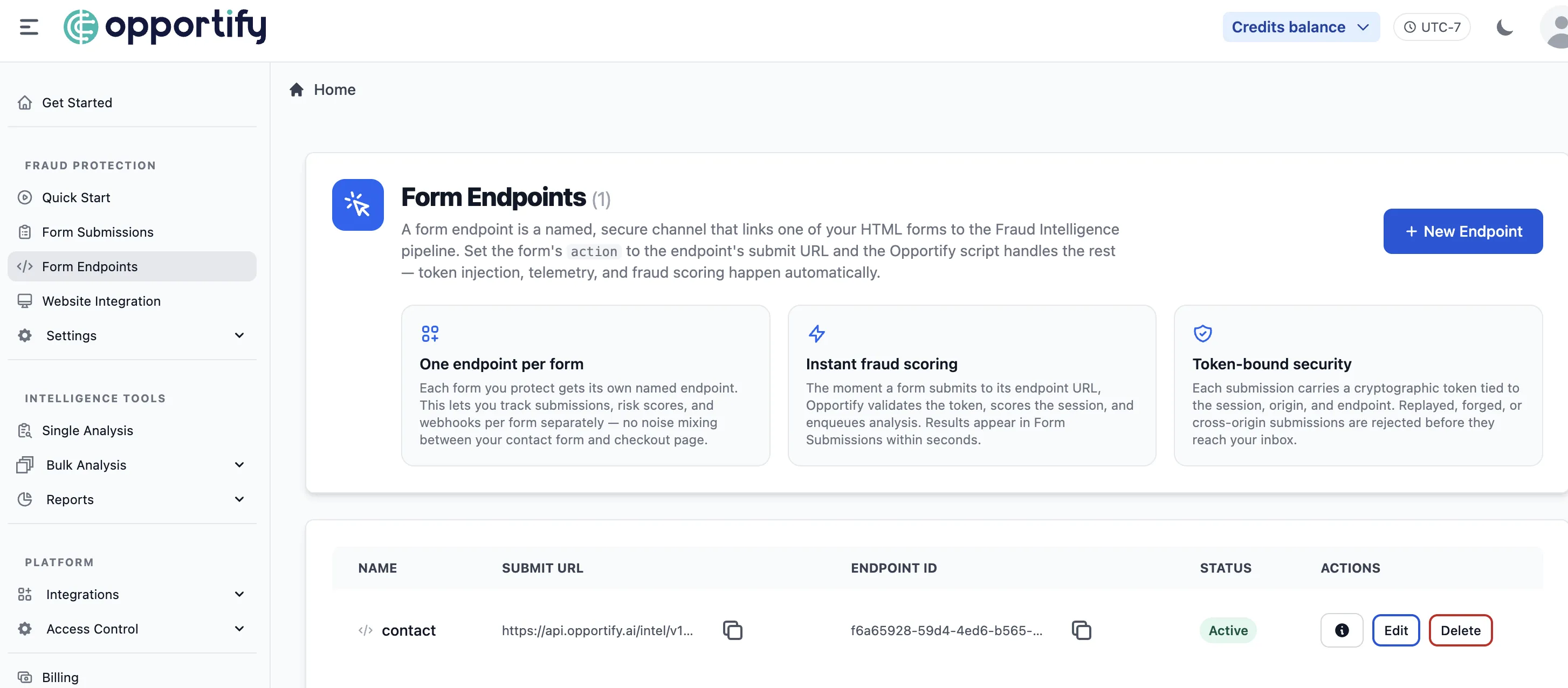The height and width of the screenshot is (688, 1568).
Task: Expand the Credits balance dropdown
Action: [1301, 26]
